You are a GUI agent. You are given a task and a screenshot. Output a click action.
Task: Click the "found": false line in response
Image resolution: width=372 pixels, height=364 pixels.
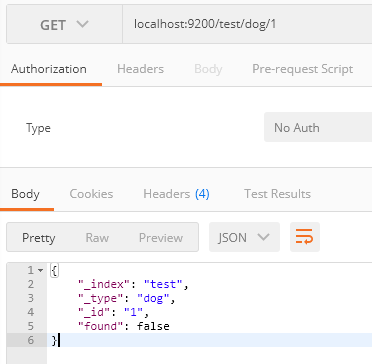point(124,326)
